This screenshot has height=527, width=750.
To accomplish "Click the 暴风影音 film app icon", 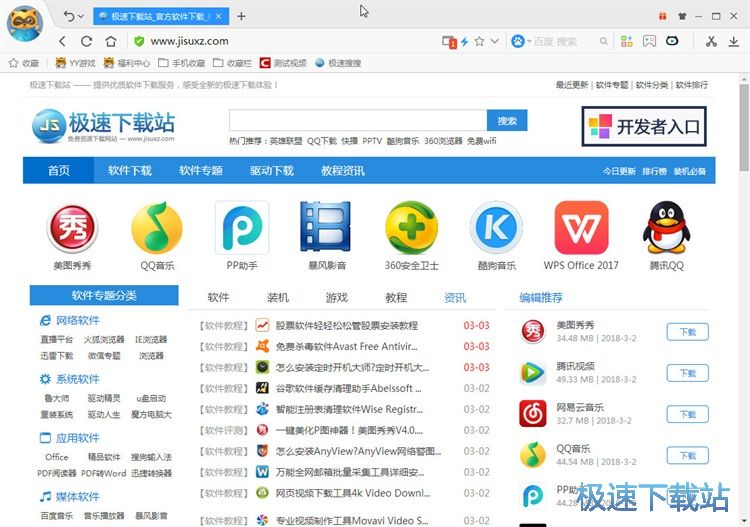I will point(327,227).
